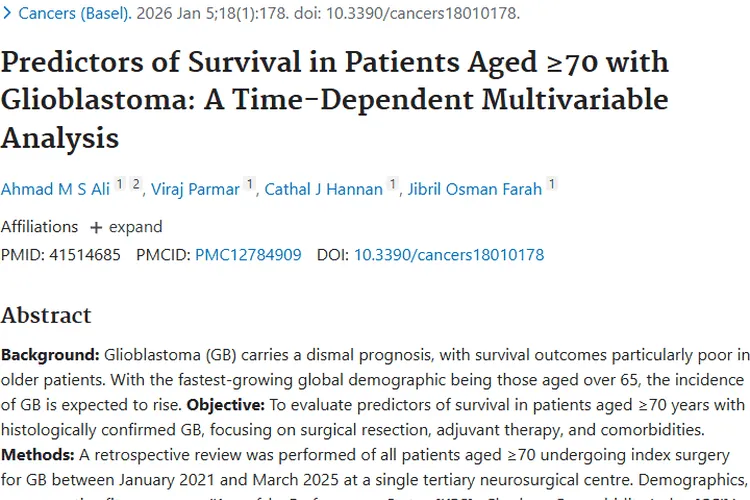Click affiliation superscript 1 after Jibril Osman Farah
This screenshot has width=750, height=500.
(552, 185)
